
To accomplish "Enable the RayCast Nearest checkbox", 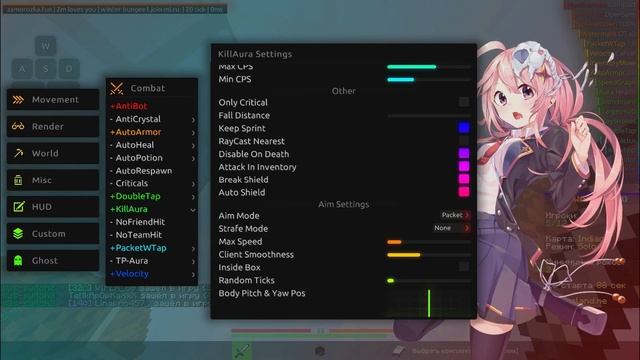I will pos(464,141).
